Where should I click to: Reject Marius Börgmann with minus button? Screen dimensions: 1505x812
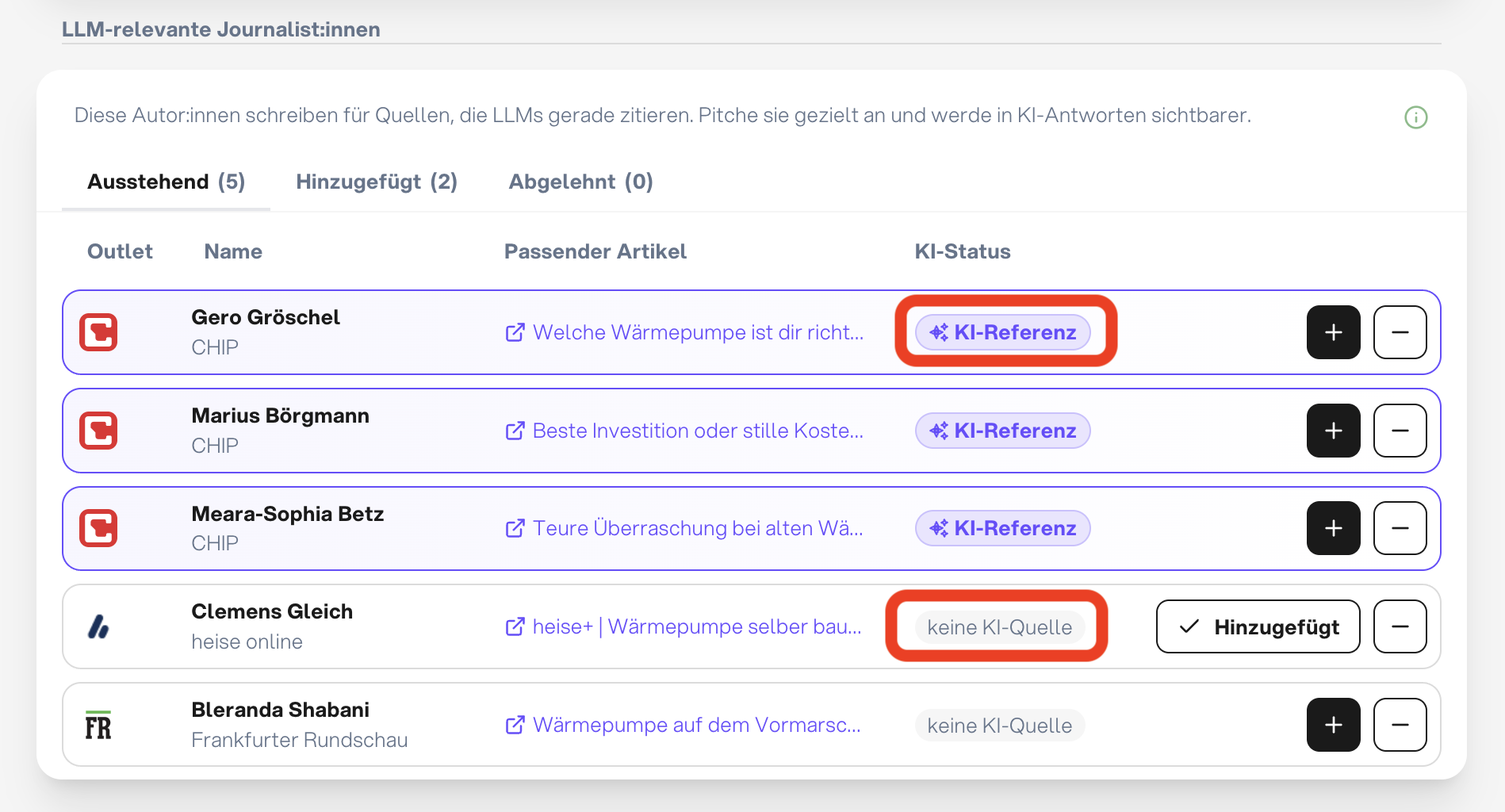coord(1400,431)
